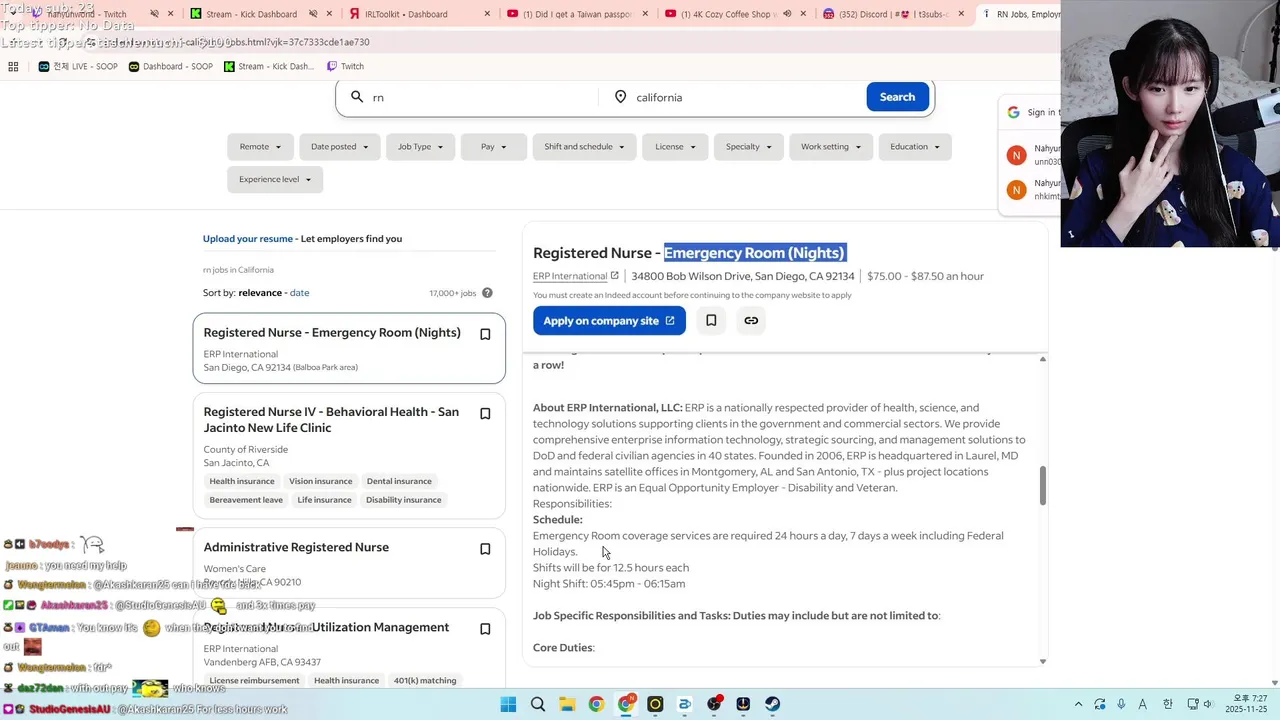Sort results by date
The image size is (1280, 720).
(x=299, y=293)
